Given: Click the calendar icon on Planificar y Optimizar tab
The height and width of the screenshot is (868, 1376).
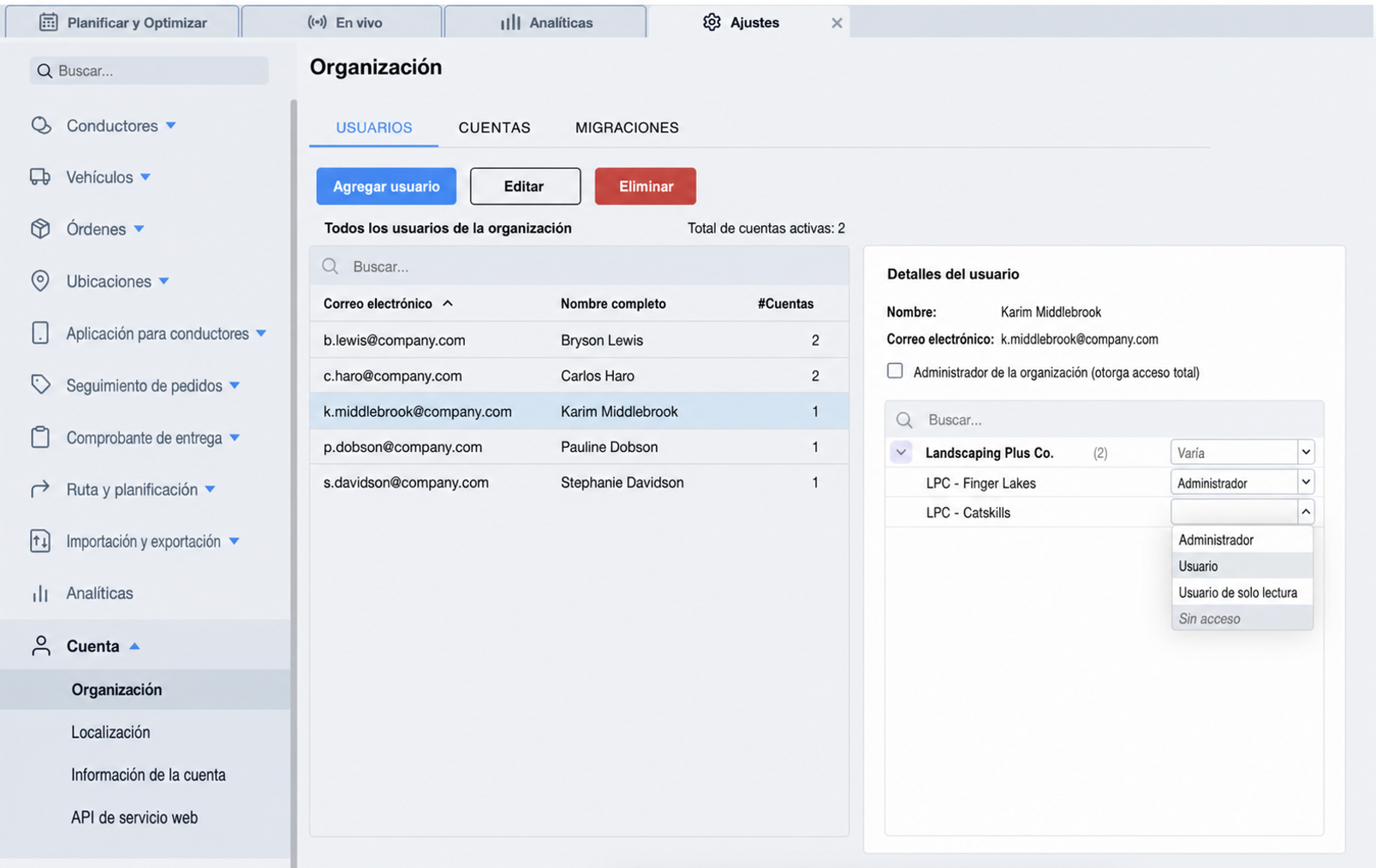Looking at the screenshot, I should point(49,22).
